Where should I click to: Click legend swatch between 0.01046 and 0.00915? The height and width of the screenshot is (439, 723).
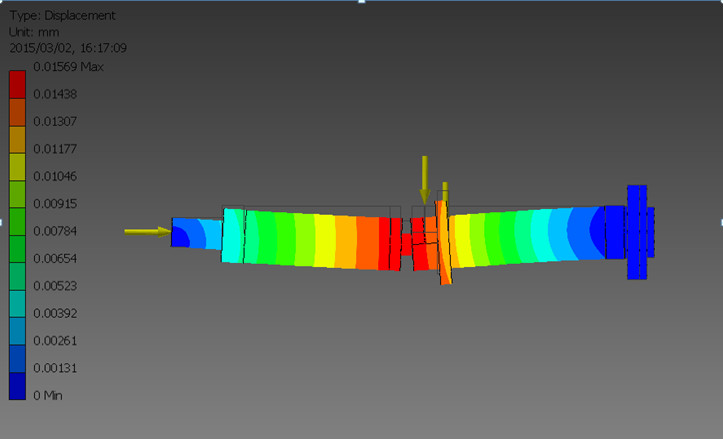17,194
